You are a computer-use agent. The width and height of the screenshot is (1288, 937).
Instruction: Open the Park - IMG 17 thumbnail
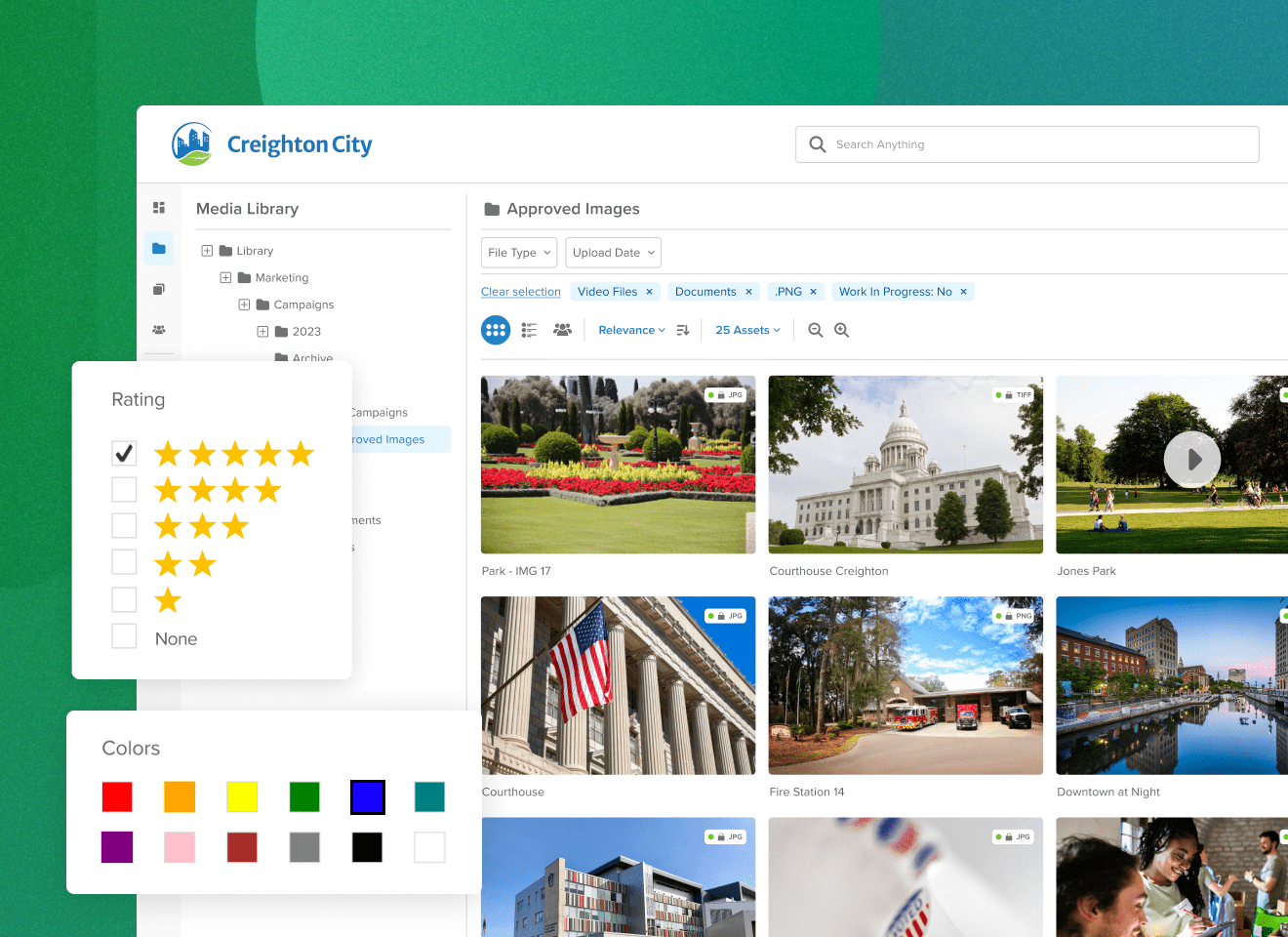click(x=618, y=465)
